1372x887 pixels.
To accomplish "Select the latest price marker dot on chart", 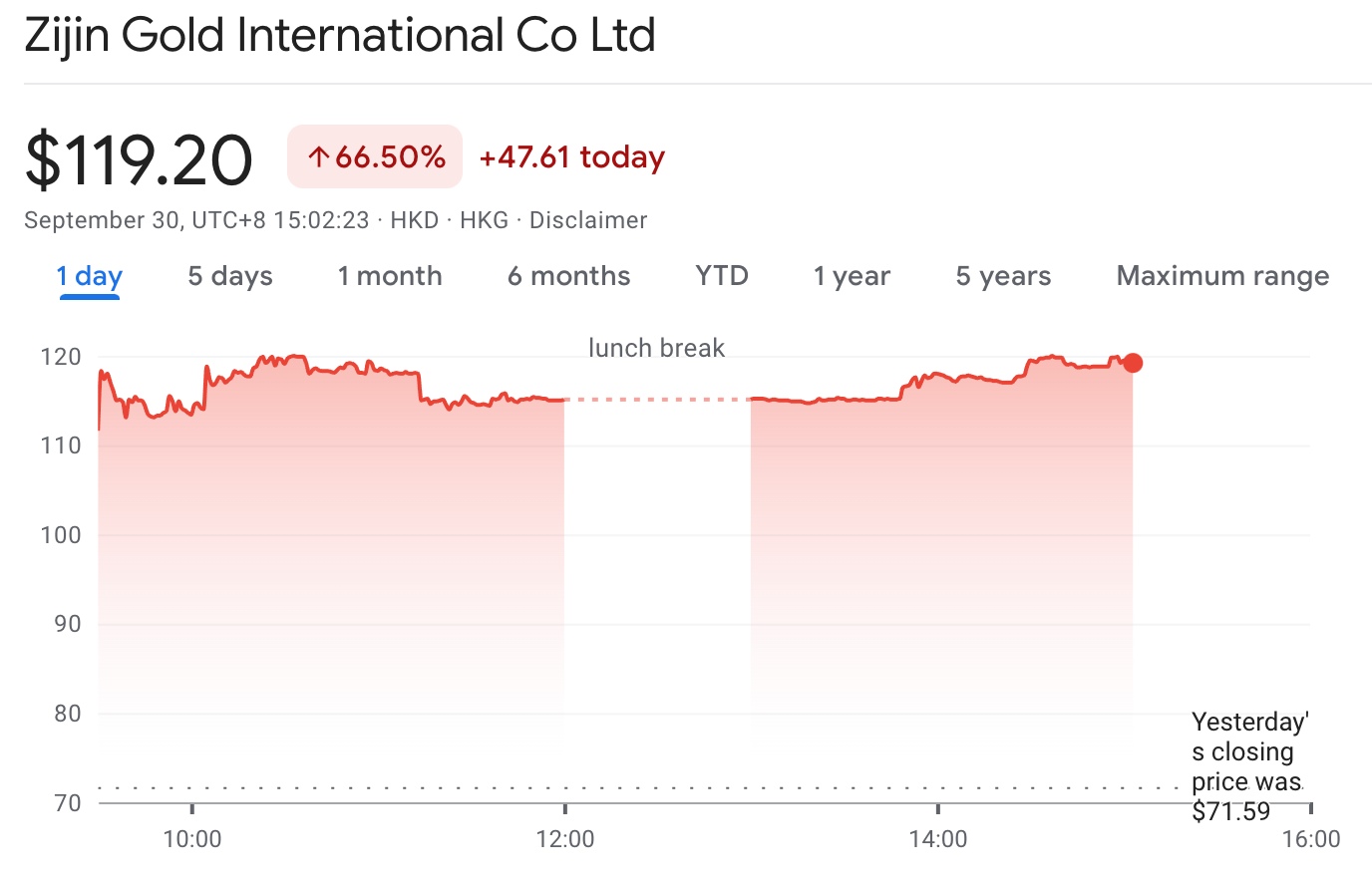I will pos(1133,363).
